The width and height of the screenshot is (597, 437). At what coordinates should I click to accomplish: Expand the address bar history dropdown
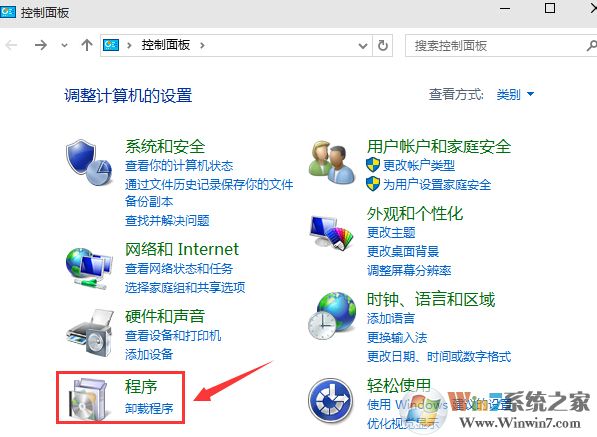363,46
